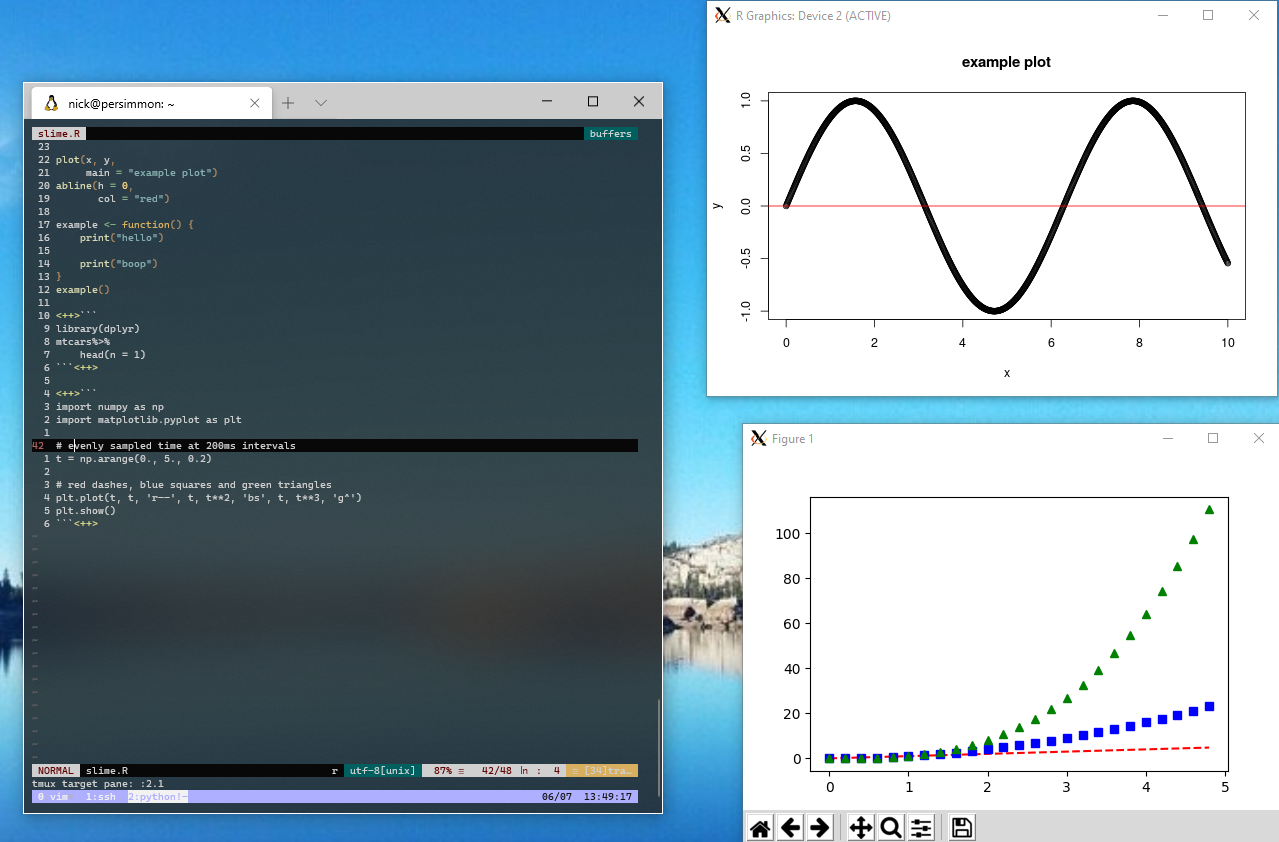Select the Pan axes tool
The image size is (1279, 842).
coord(860,827)
